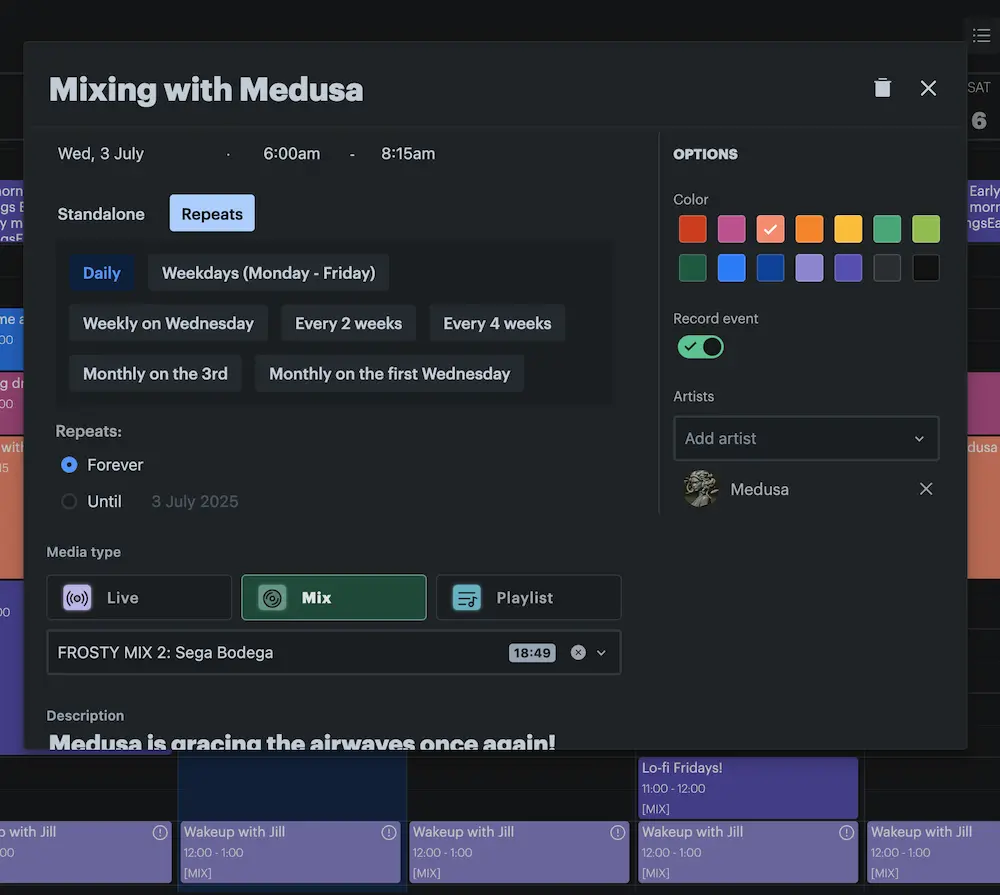This screenshot has height=895, width=1000.
Task: Pick the checked salmon color swatch
Action: (770, 229)
